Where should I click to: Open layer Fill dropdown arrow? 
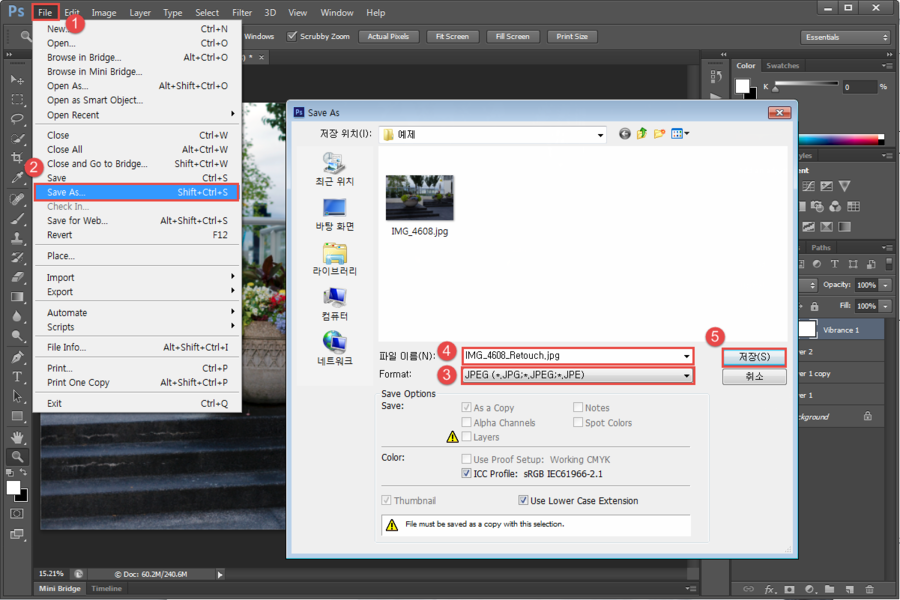tap(886, 307)
